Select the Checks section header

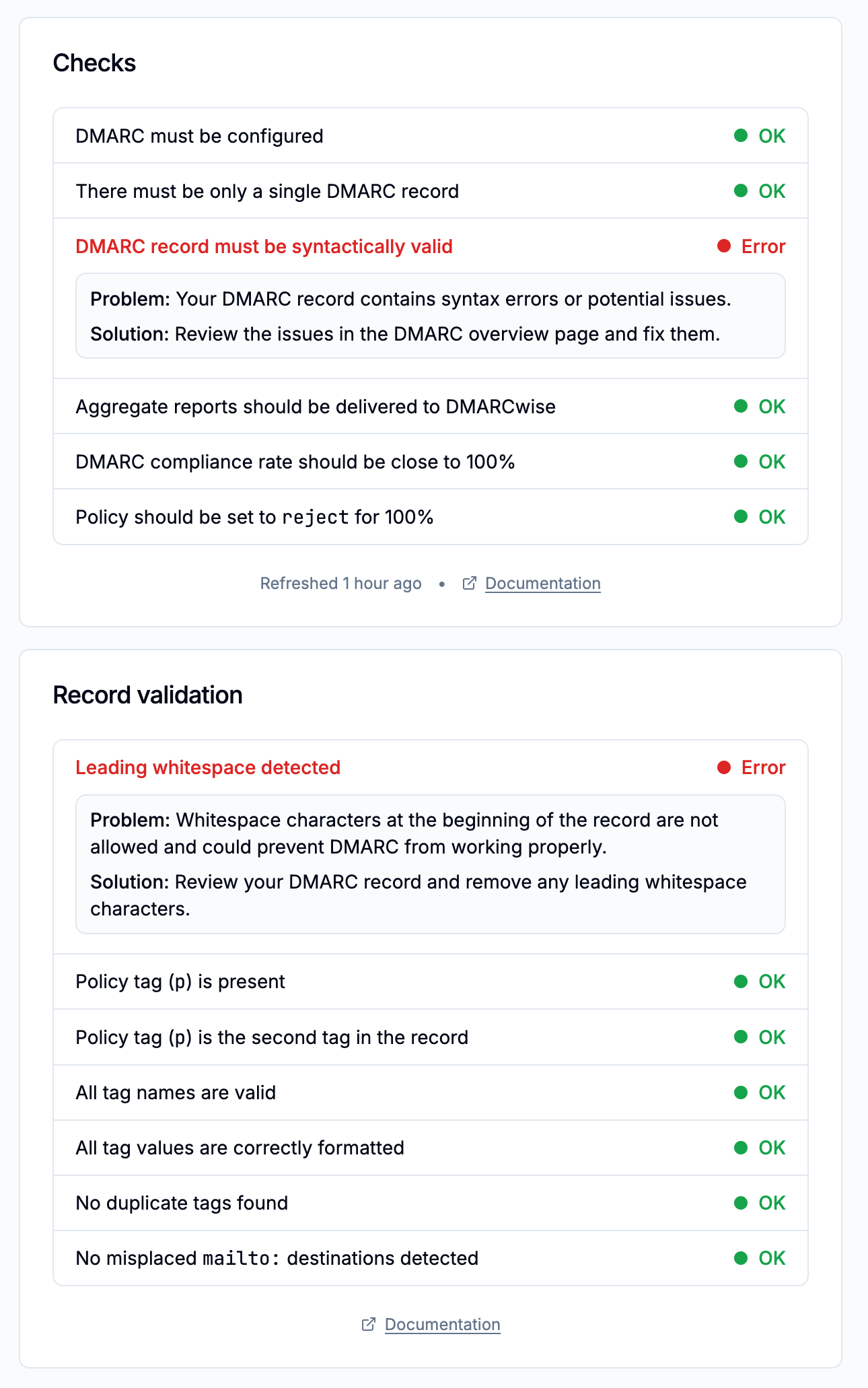coord(94,63)
